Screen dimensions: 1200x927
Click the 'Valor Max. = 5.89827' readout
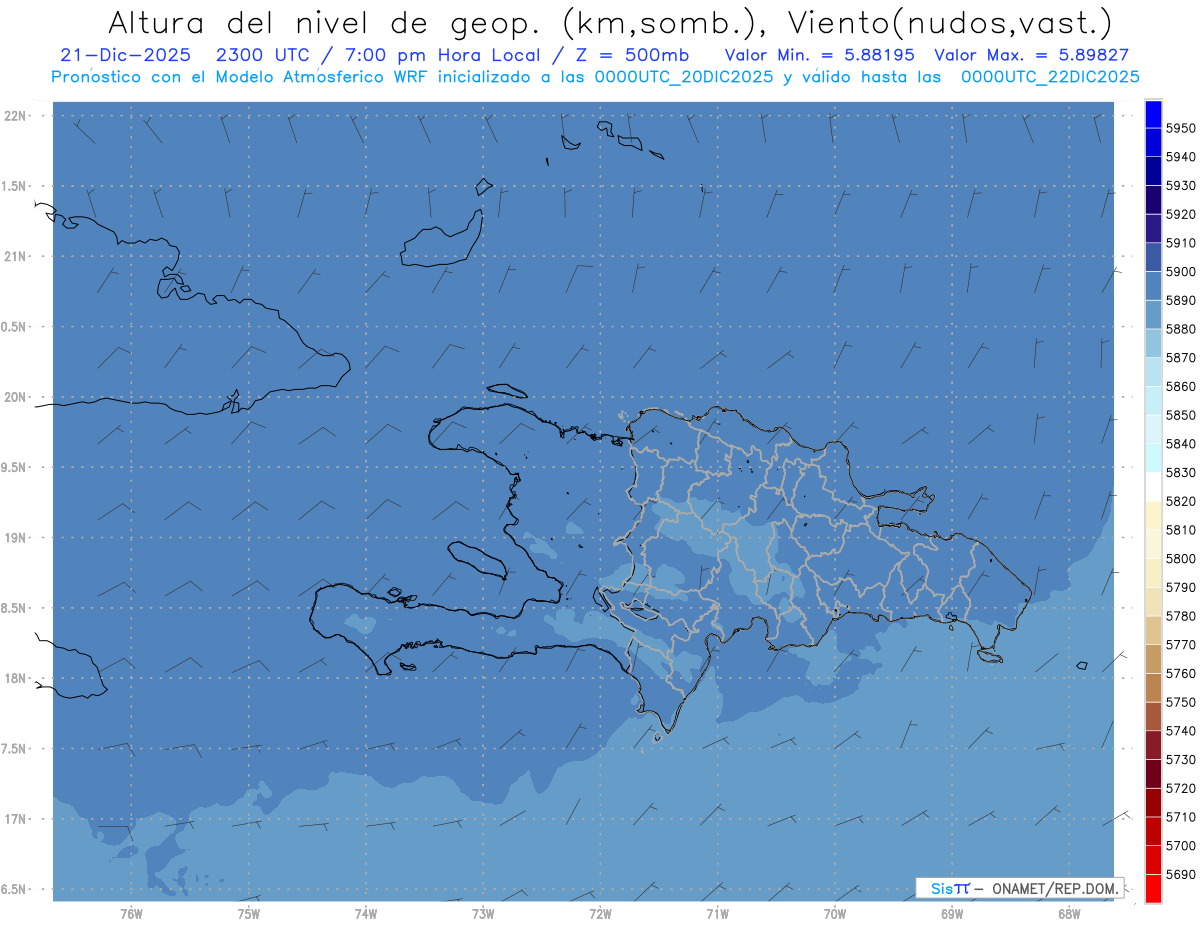tap(1031, 55)
